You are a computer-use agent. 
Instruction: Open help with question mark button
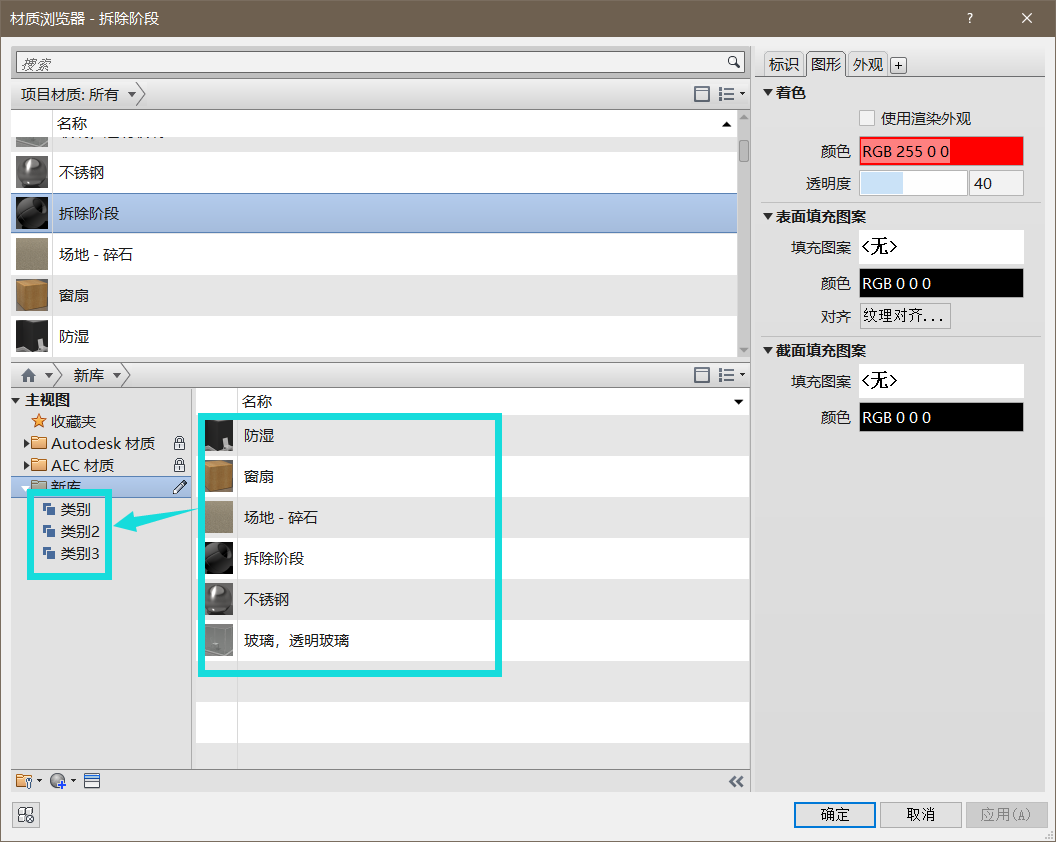969,18
